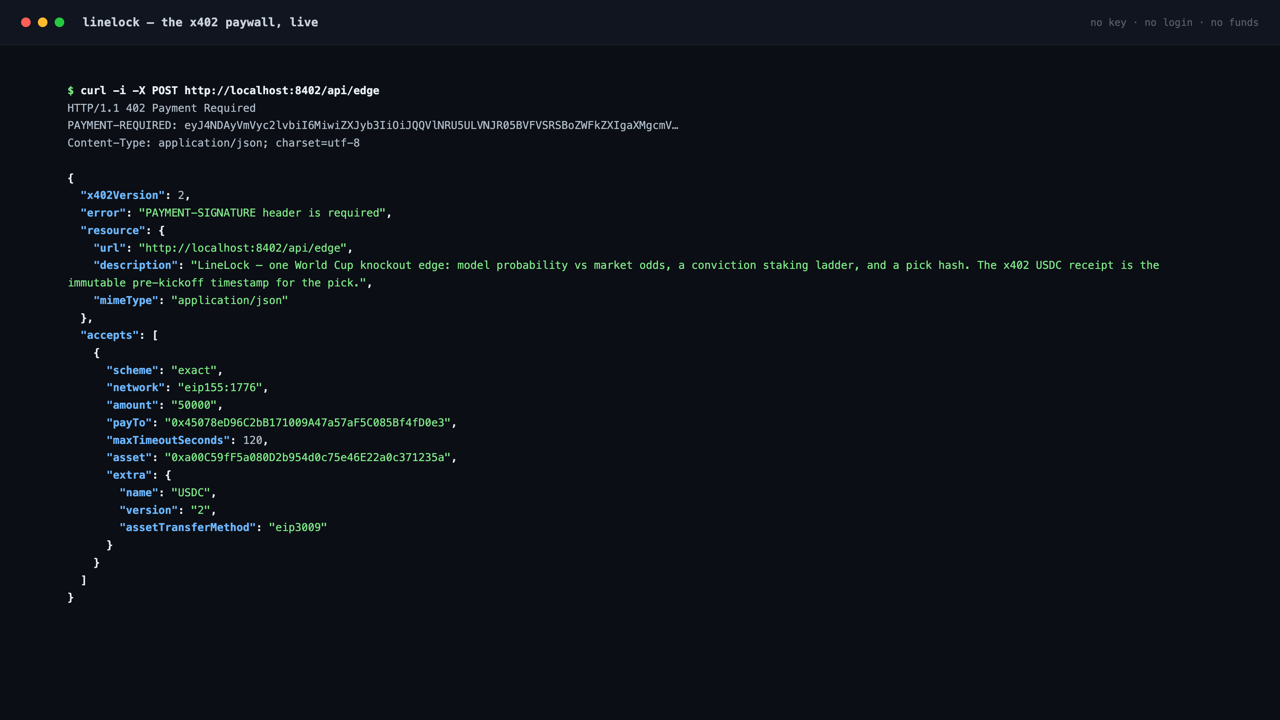Click the green maximize window dot
This screenshot has width=1280, height=720.
pos(60,22)
